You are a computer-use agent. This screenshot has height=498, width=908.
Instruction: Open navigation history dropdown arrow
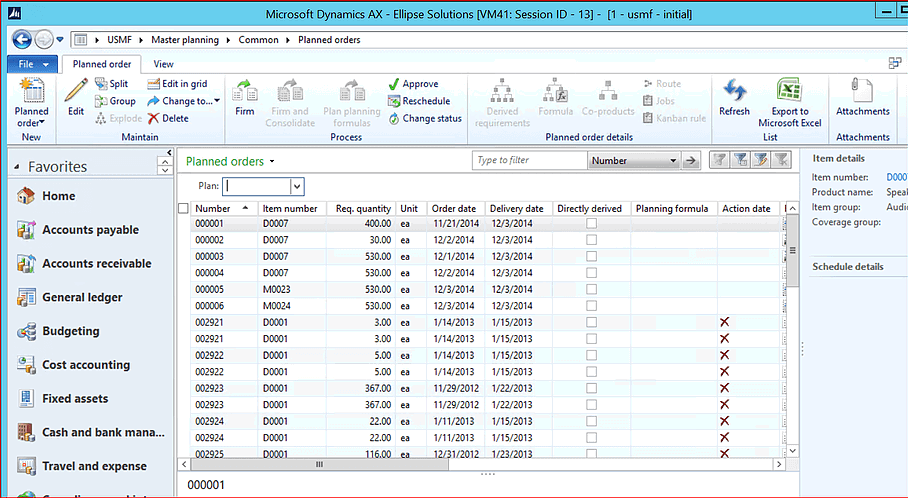(60, 39)
